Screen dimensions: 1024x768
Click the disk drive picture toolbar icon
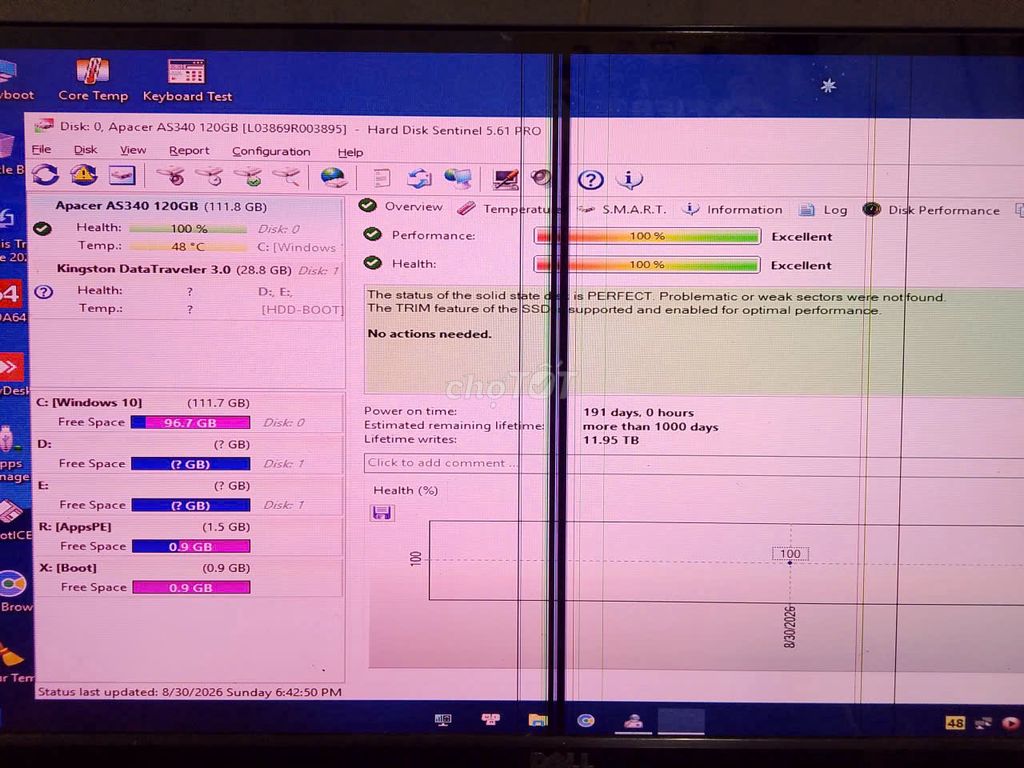click(x=122, y=175)
